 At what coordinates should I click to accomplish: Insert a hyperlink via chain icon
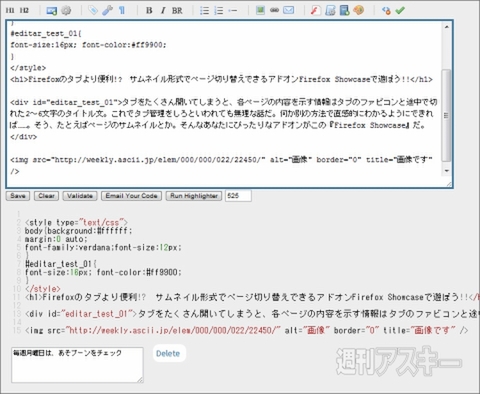[x=274, y=10]
